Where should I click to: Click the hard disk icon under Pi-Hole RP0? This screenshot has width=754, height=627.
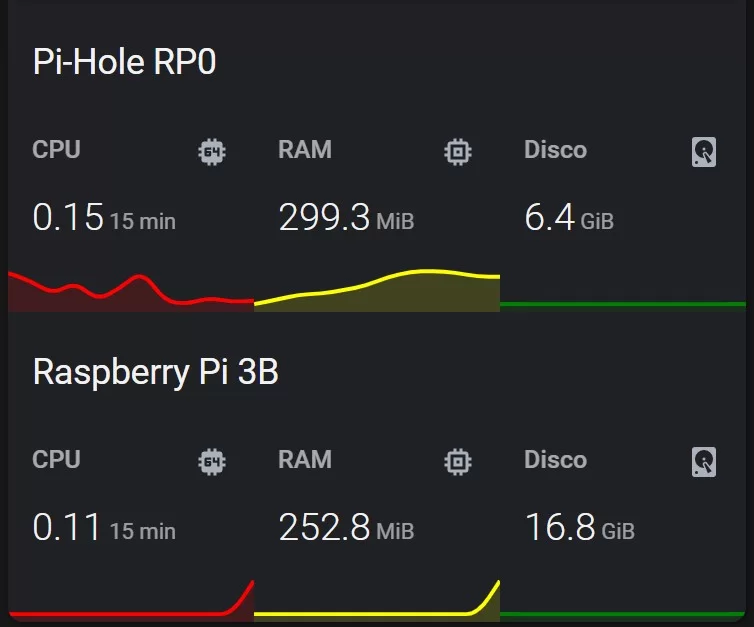[x=704, y=152]
